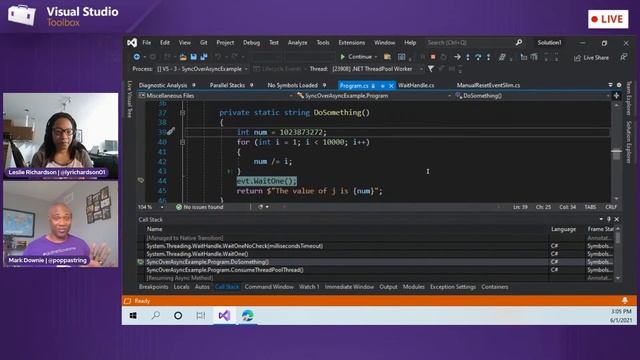Click the Save file icon
This screenshot has height=360, width=640.
point(193,57)
